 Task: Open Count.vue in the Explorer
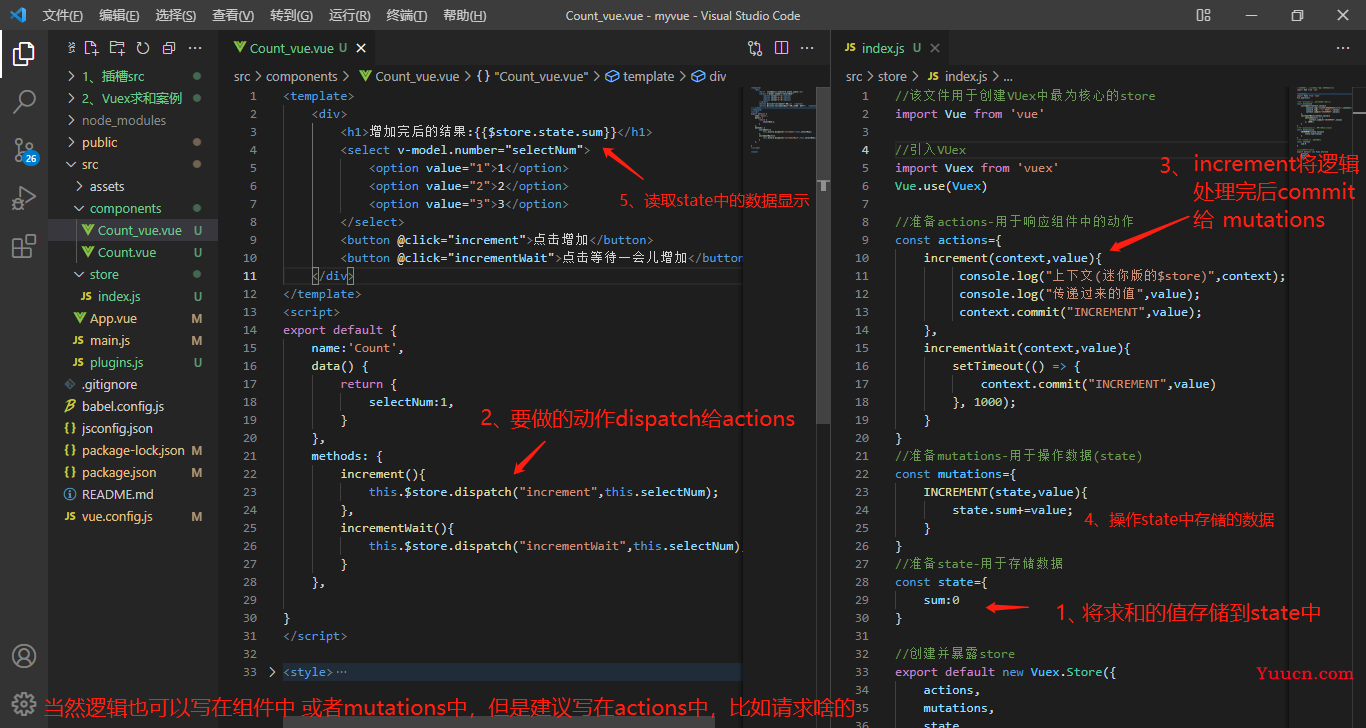133,252
